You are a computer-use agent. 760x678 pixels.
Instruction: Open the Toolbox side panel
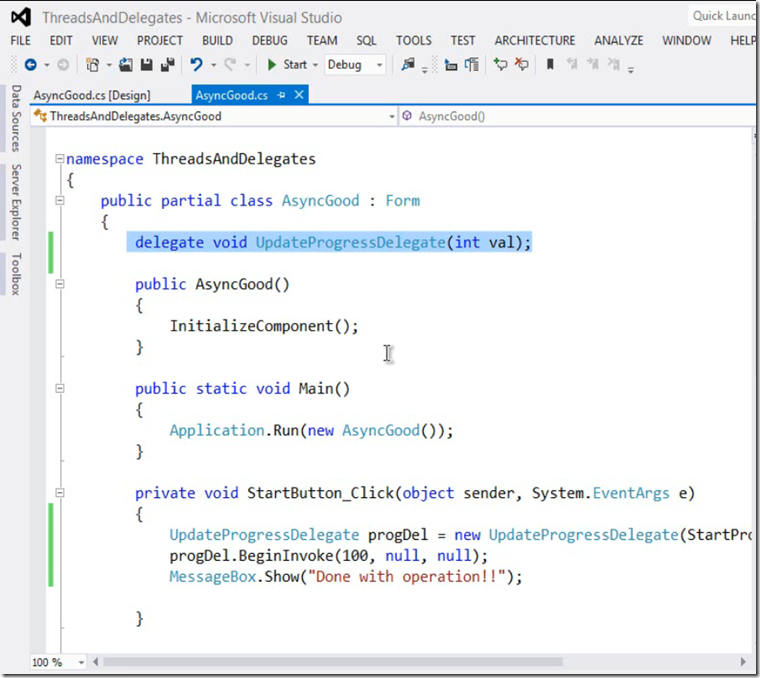click(x=16, y=274)
